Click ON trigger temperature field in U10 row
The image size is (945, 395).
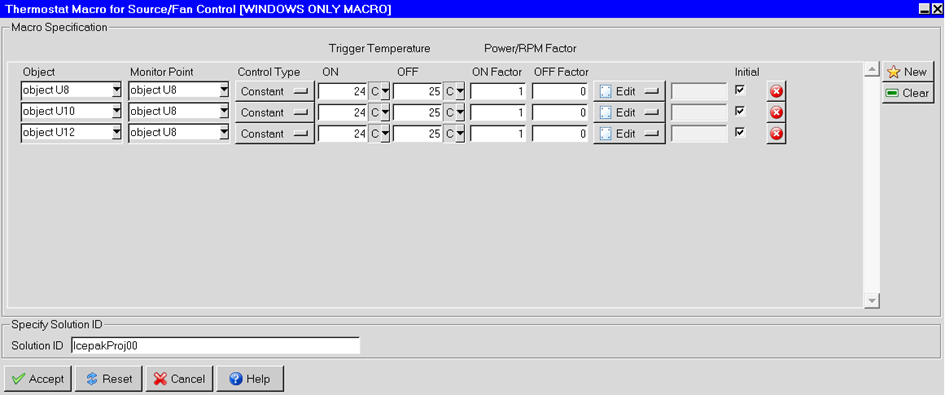(343, 113)
